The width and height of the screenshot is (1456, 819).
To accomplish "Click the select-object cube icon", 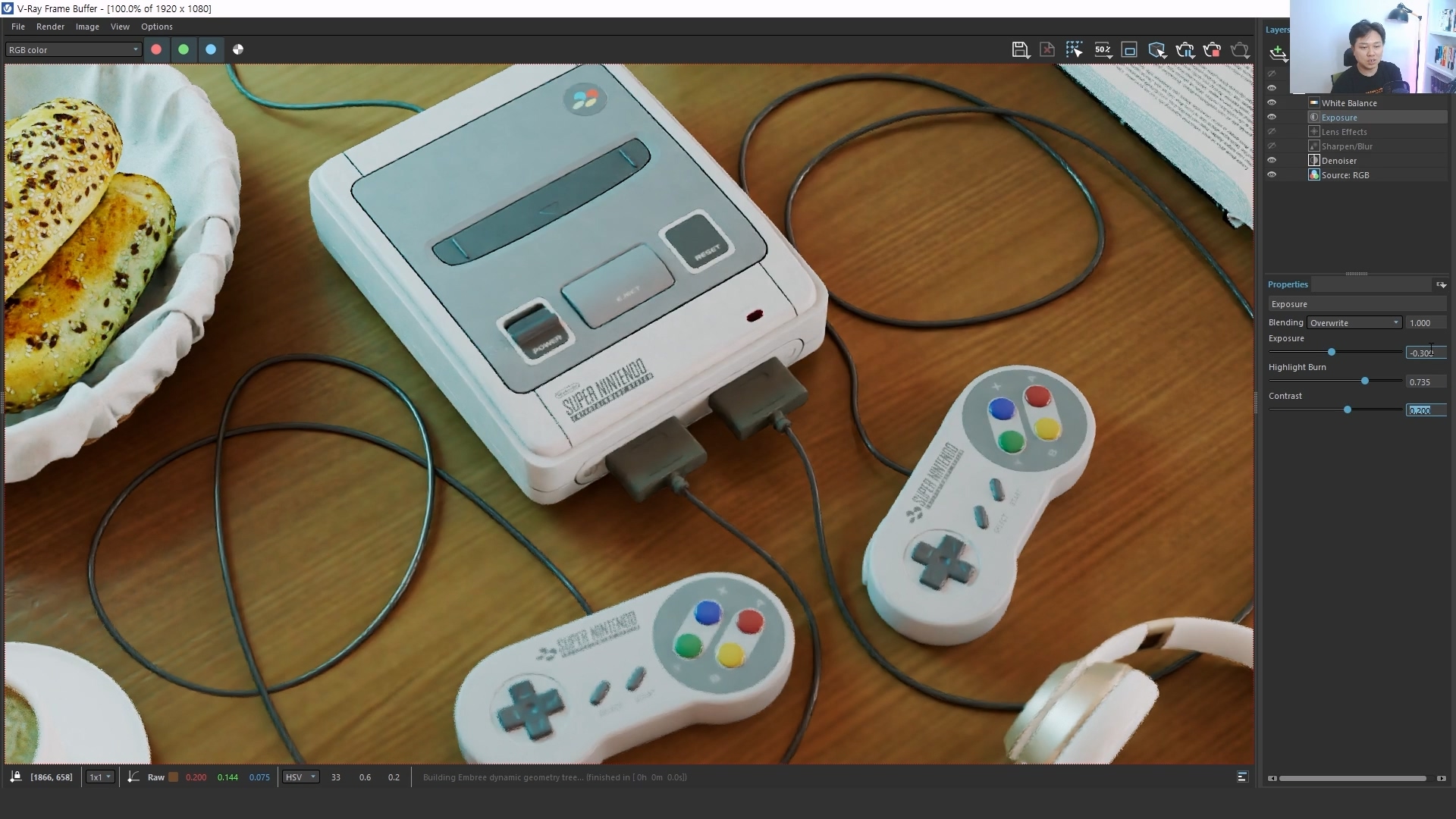I will pyautogui.click(x=1157, y=50).
